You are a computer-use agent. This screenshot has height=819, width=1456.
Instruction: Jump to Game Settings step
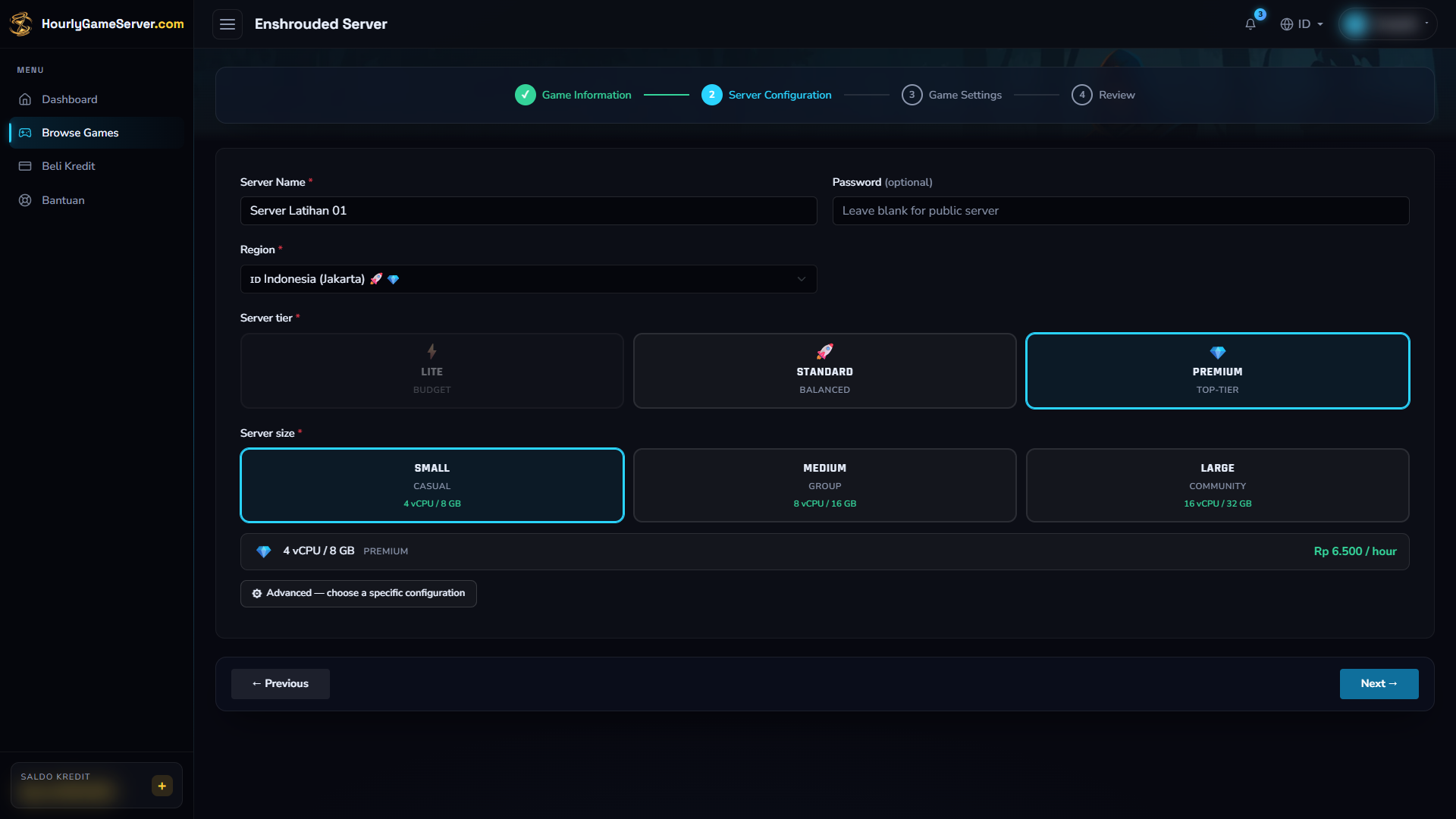click(x=952, y=95)
